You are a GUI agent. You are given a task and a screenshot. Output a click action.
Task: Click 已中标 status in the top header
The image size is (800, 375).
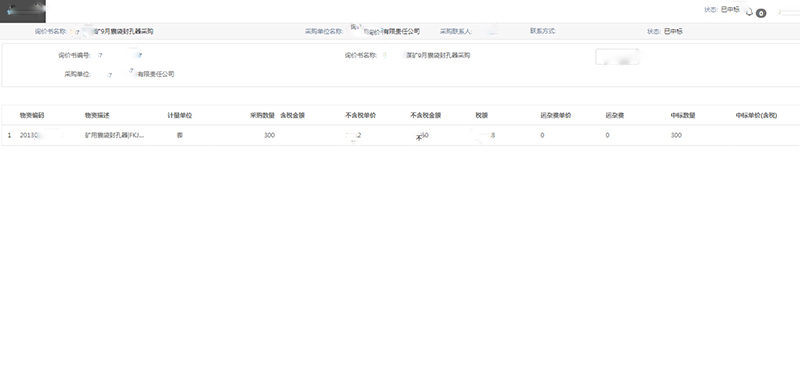pyautogui.click(x=730, y=10)
